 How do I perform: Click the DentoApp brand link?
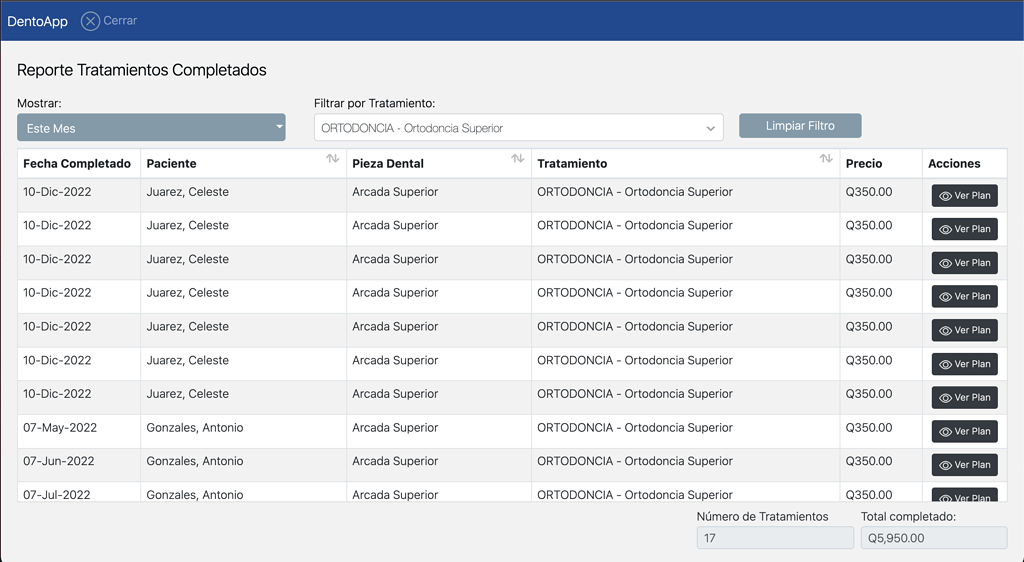[37, 21]
